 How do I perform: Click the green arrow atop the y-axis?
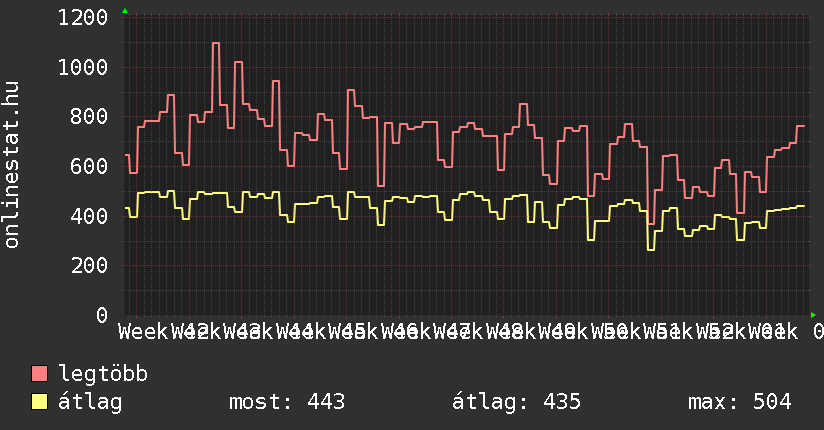[124, 11]
